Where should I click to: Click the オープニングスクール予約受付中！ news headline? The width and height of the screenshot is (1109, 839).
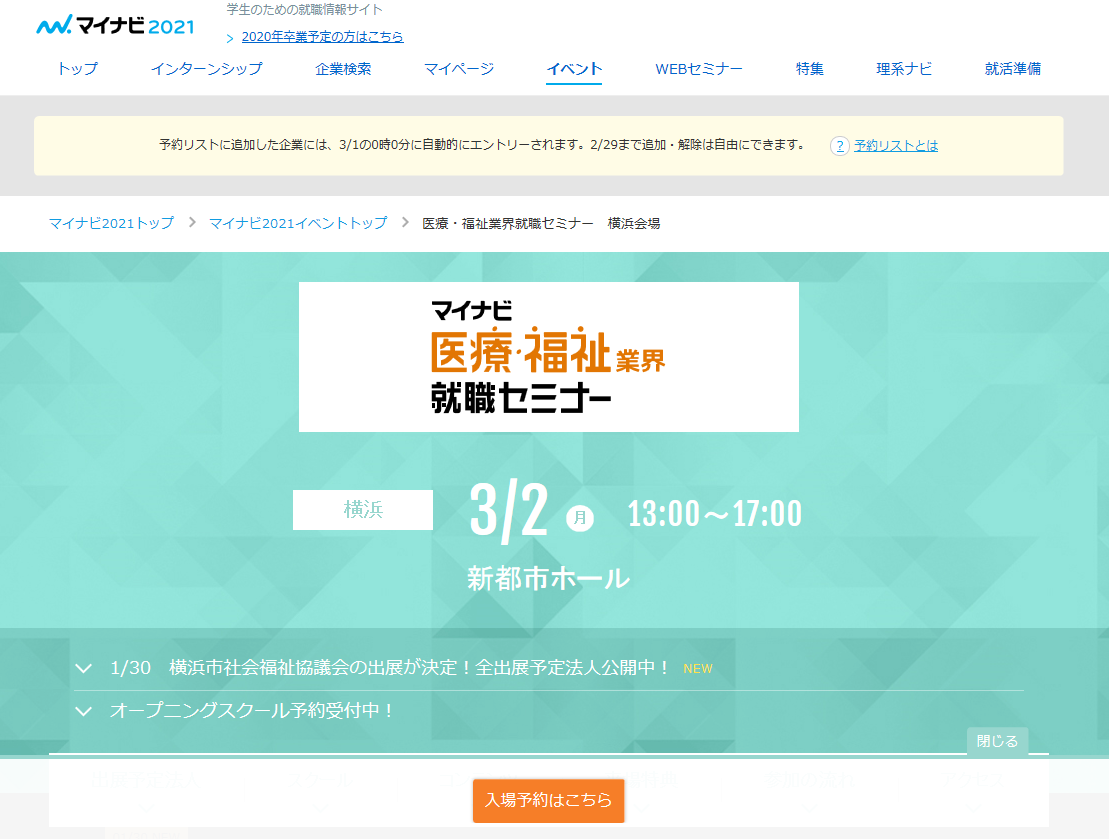point(252,710)
